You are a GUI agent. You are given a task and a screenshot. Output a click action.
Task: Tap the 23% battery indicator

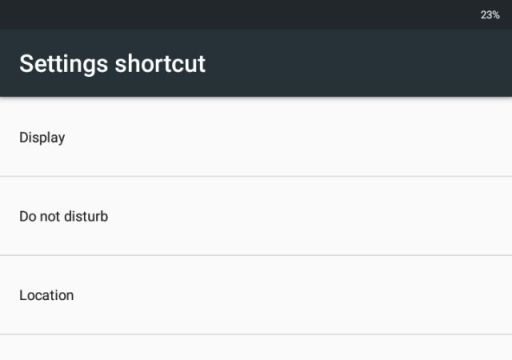coord(490,15)
